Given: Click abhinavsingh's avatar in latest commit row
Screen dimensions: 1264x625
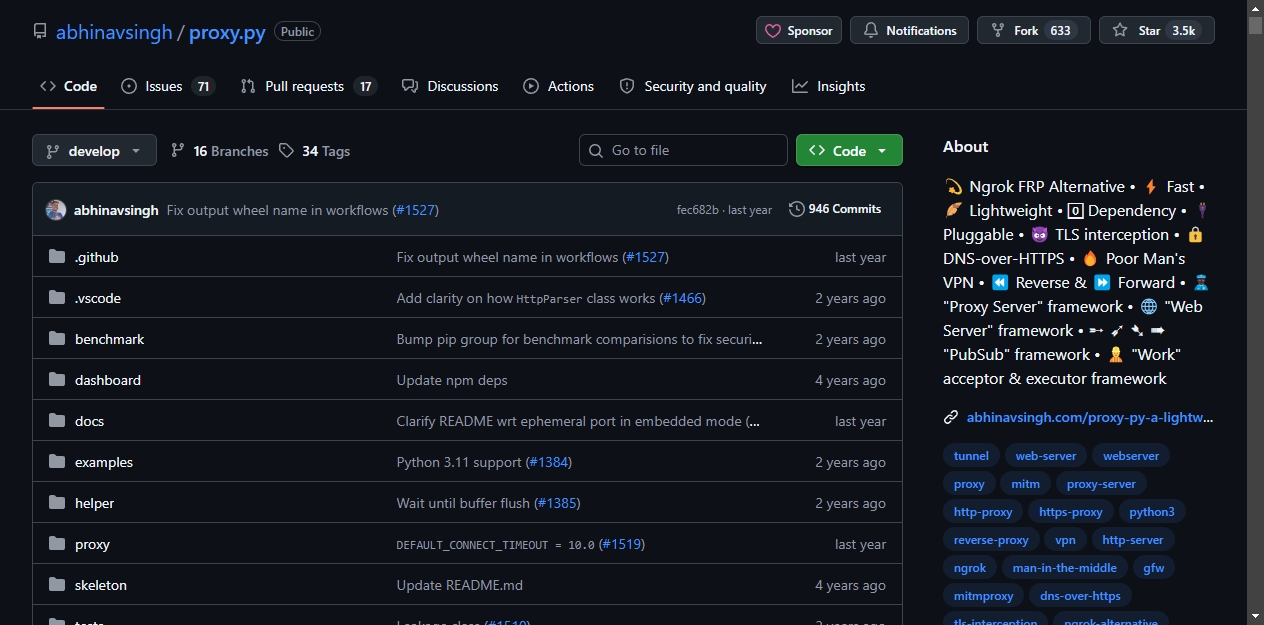Looking at the screenshot, I should click(x=56, y=210).
